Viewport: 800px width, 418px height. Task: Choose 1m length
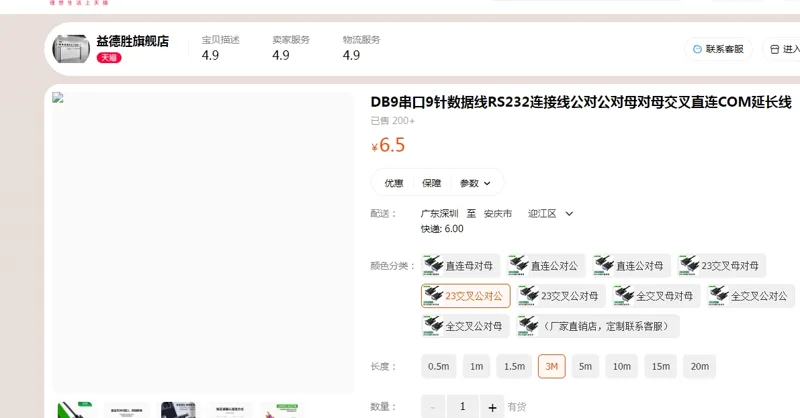(477, 366)
